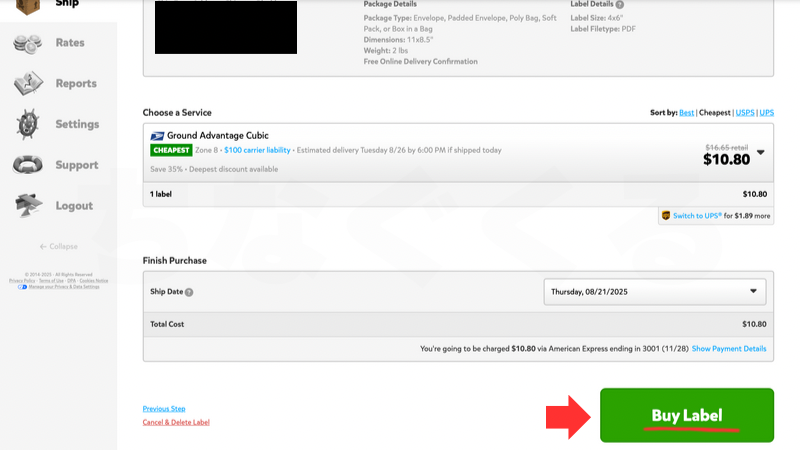Click Cancel & Delete Label link
The width and height of the screenshot is (800, 450).
pyautogui.click(x=176, y=422)
